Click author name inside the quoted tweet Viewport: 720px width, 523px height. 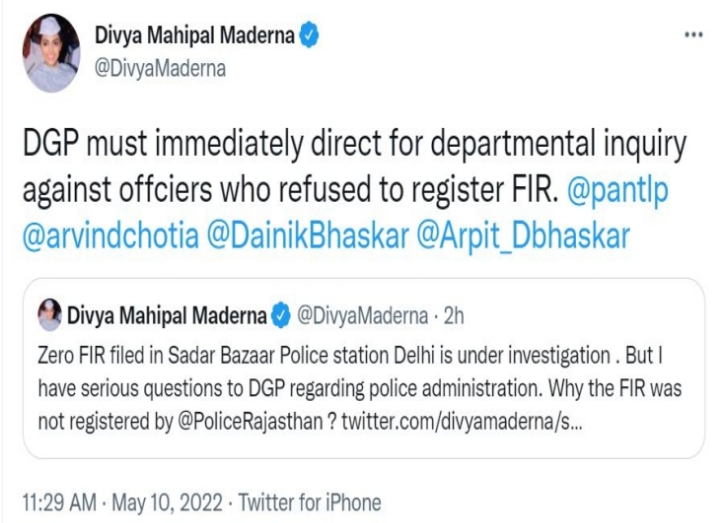pos(166,319)
